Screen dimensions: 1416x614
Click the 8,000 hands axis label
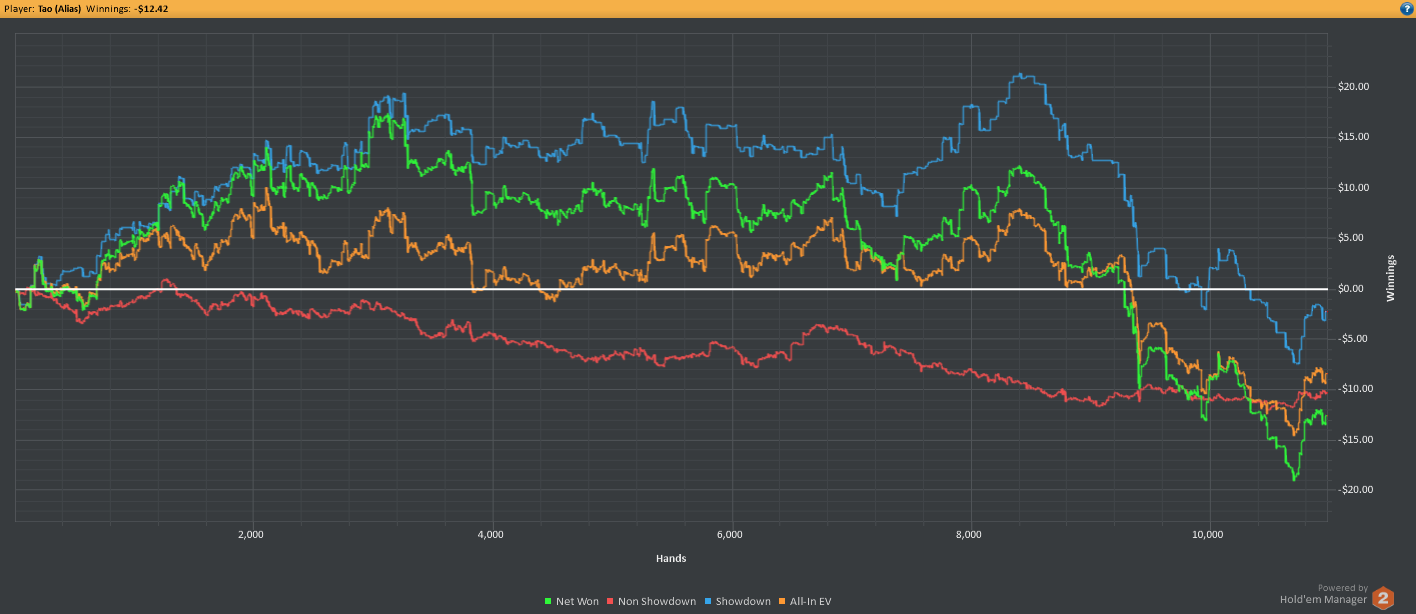pos(970,535)
